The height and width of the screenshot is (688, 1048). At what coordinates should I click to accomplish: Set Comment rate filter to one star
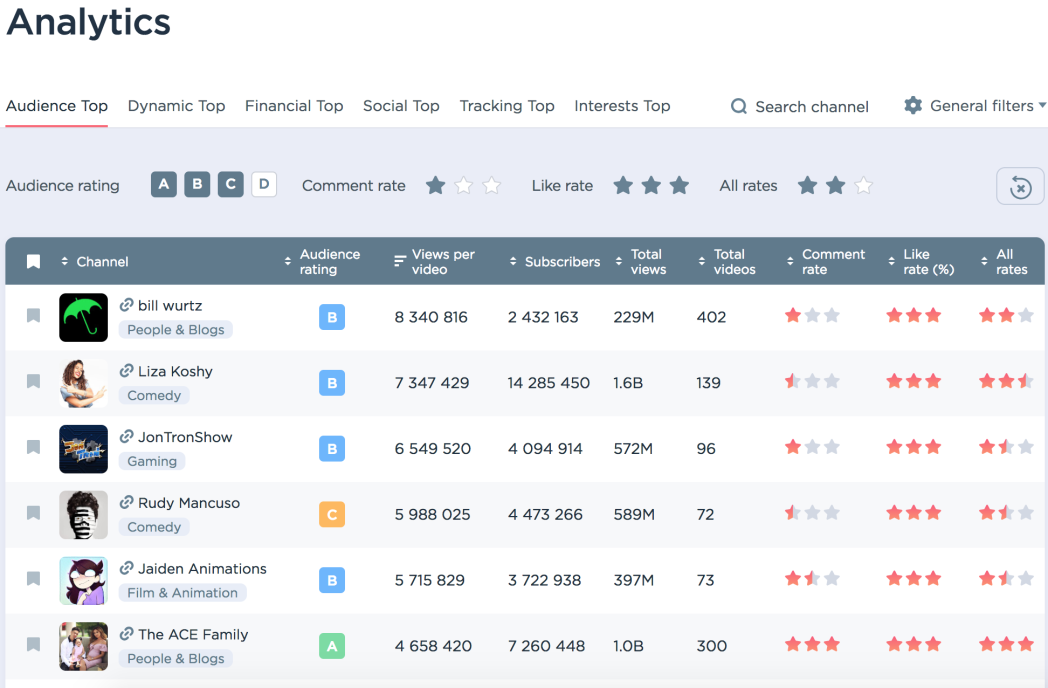pos(436,185)
